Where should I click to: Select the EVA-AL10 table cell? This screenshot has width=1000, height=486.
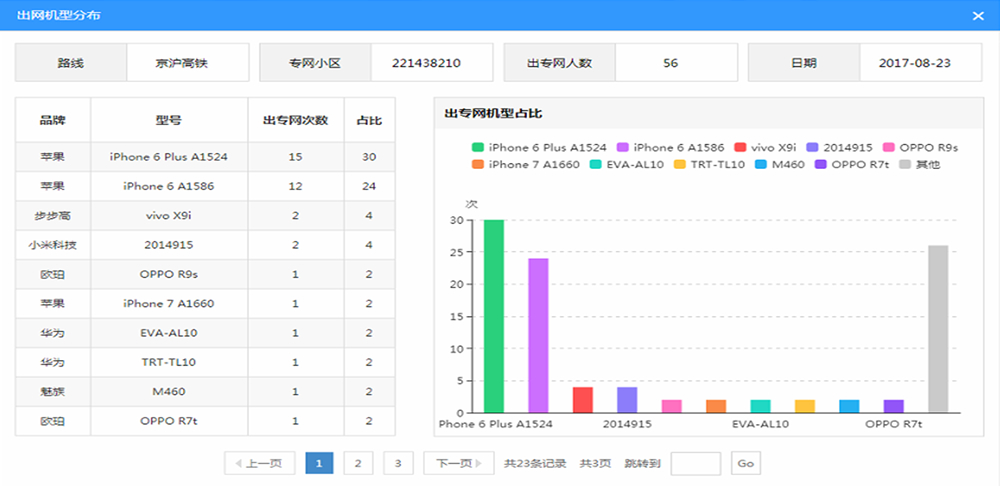tap(169, 333)
